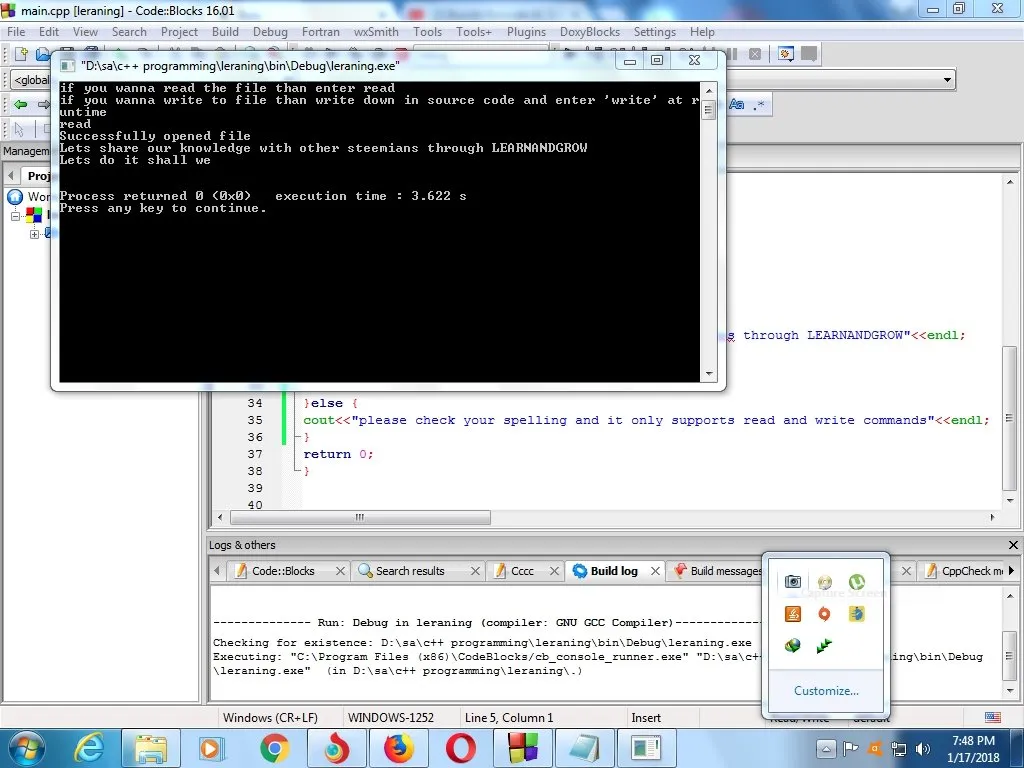
Task: Open the '<global>' scope combo box
Action: pos(31,80)
